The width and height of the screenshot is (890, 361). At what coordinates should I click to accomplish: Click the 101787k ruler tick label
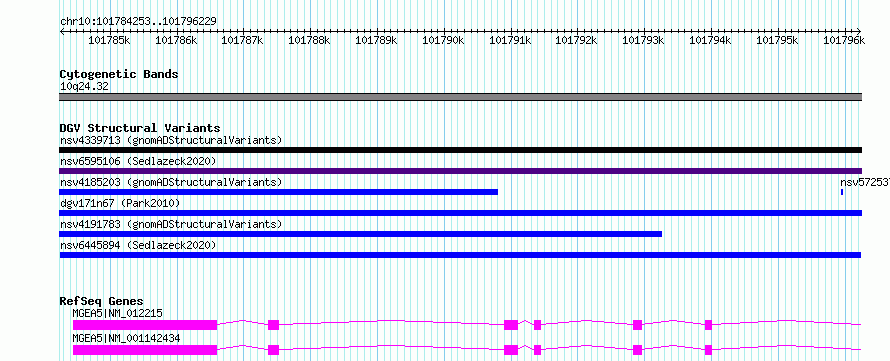click(242, 40)
